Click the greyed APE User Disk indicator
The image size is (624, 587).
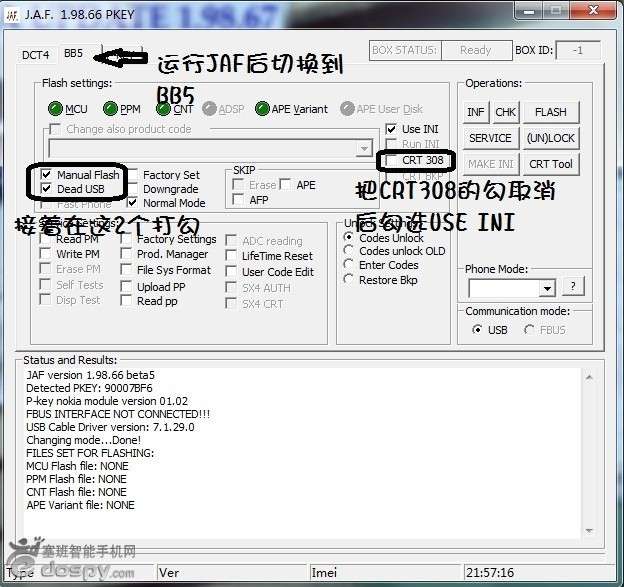coord(347,109)
